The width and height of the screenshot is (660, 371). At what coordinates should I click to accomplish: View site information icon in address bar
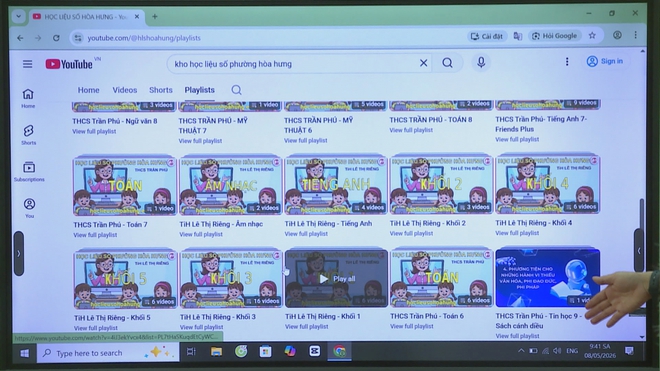click(78, 38)
